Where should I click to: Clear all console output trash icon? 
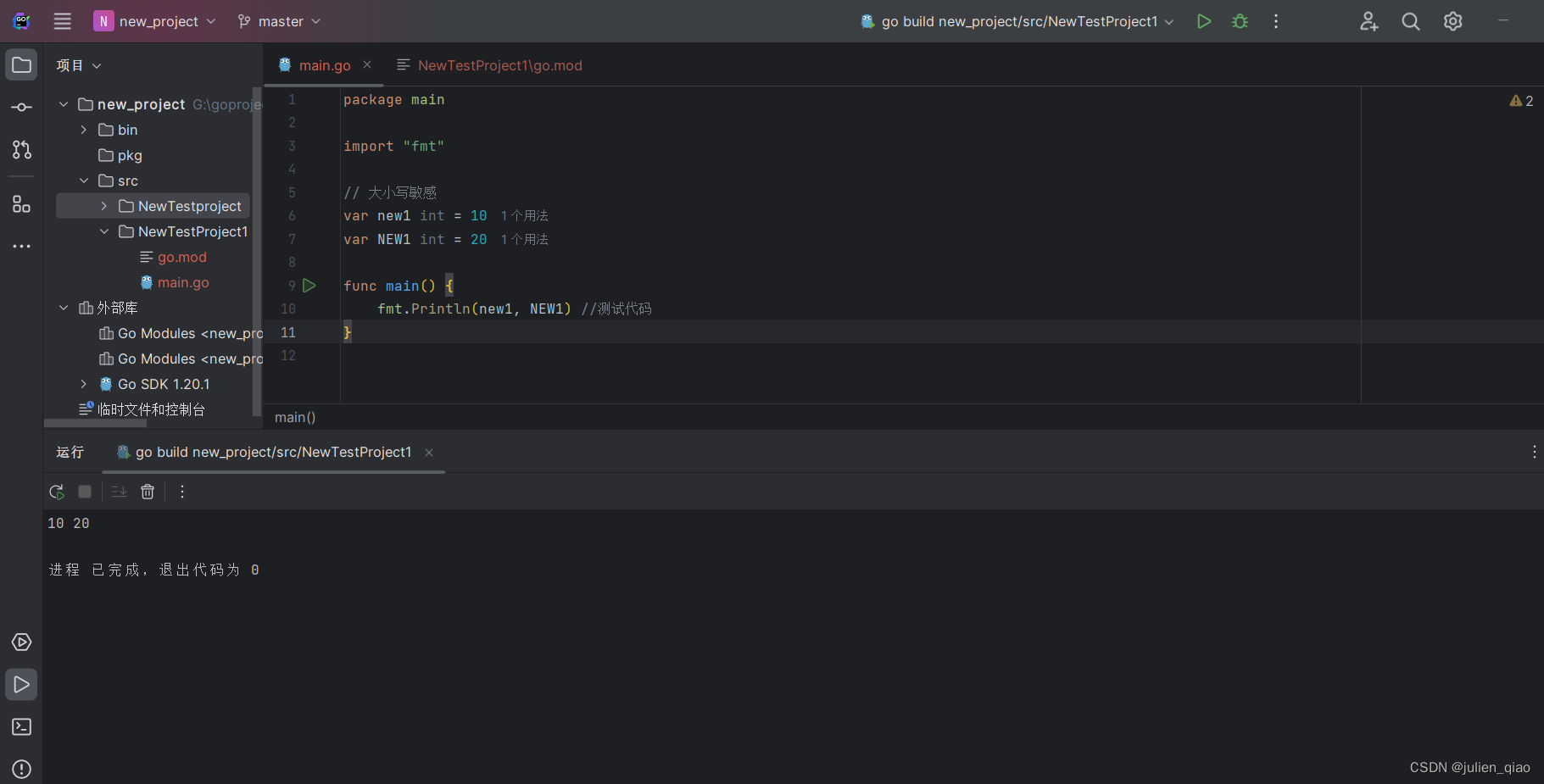tap(148, 492)
